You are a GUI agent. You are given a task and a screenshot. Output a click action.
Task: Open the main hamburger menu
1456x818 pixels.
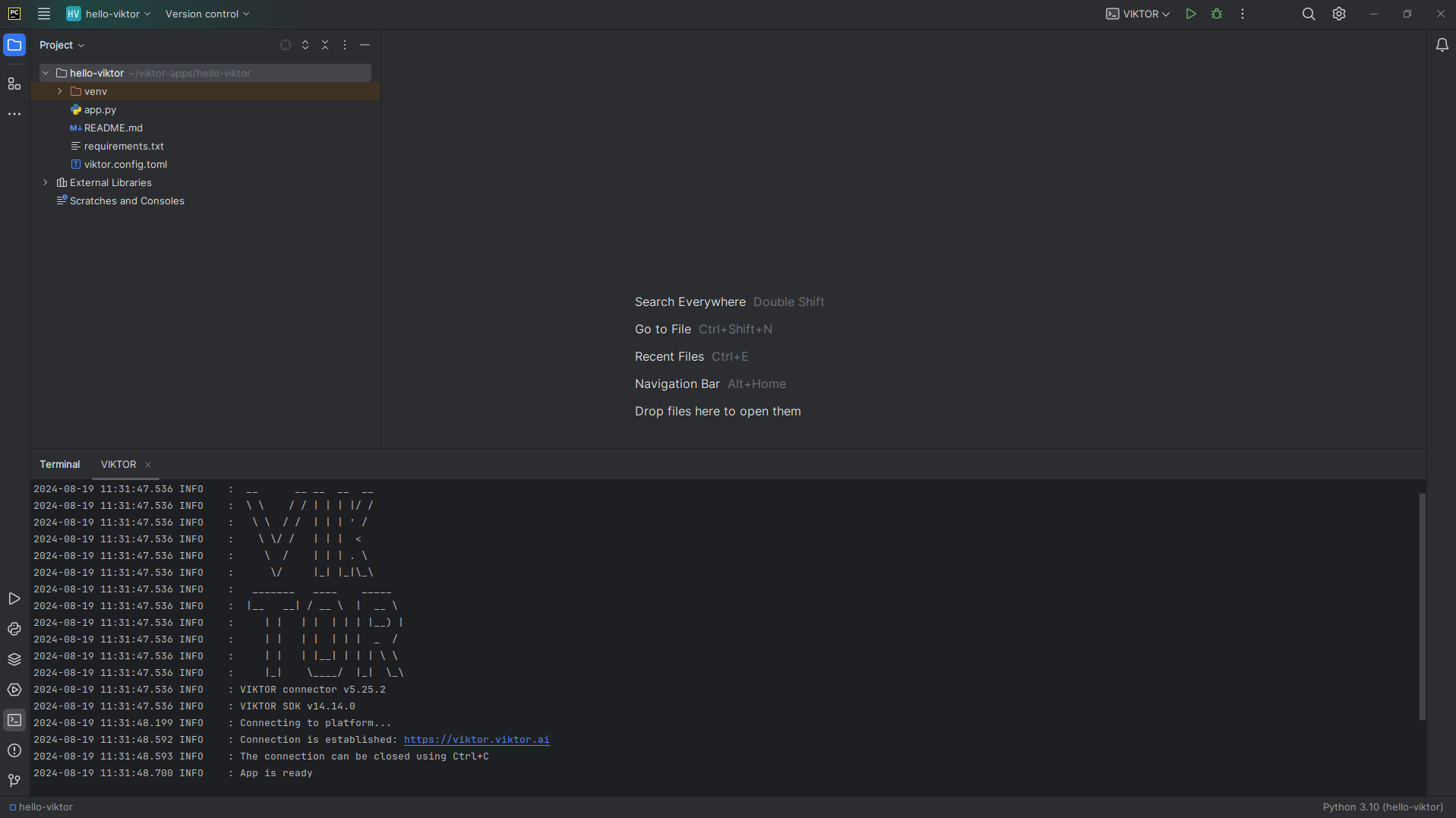tap(44, 14)
